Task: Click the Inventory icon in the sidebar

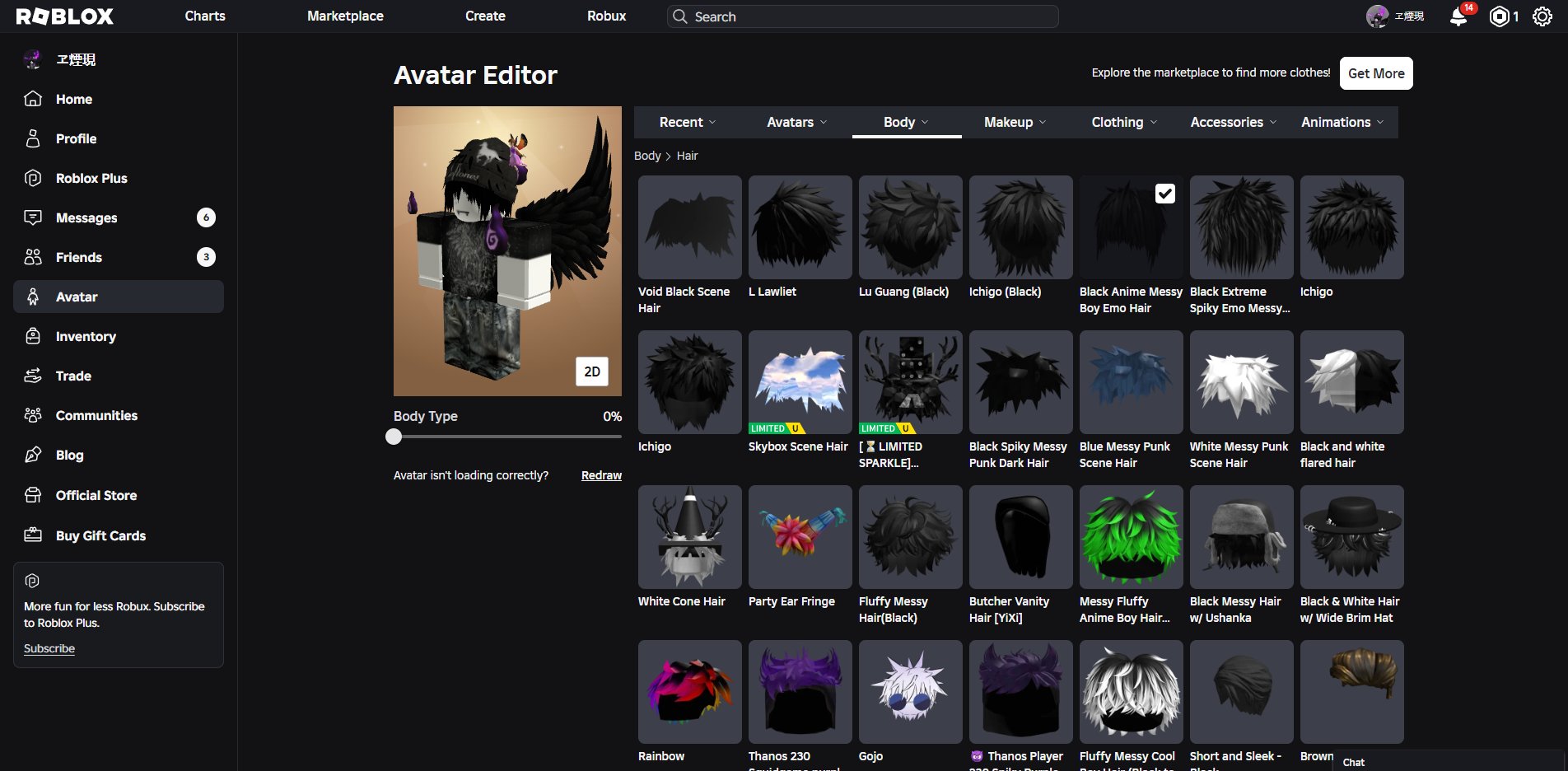Action: [33, 336]
